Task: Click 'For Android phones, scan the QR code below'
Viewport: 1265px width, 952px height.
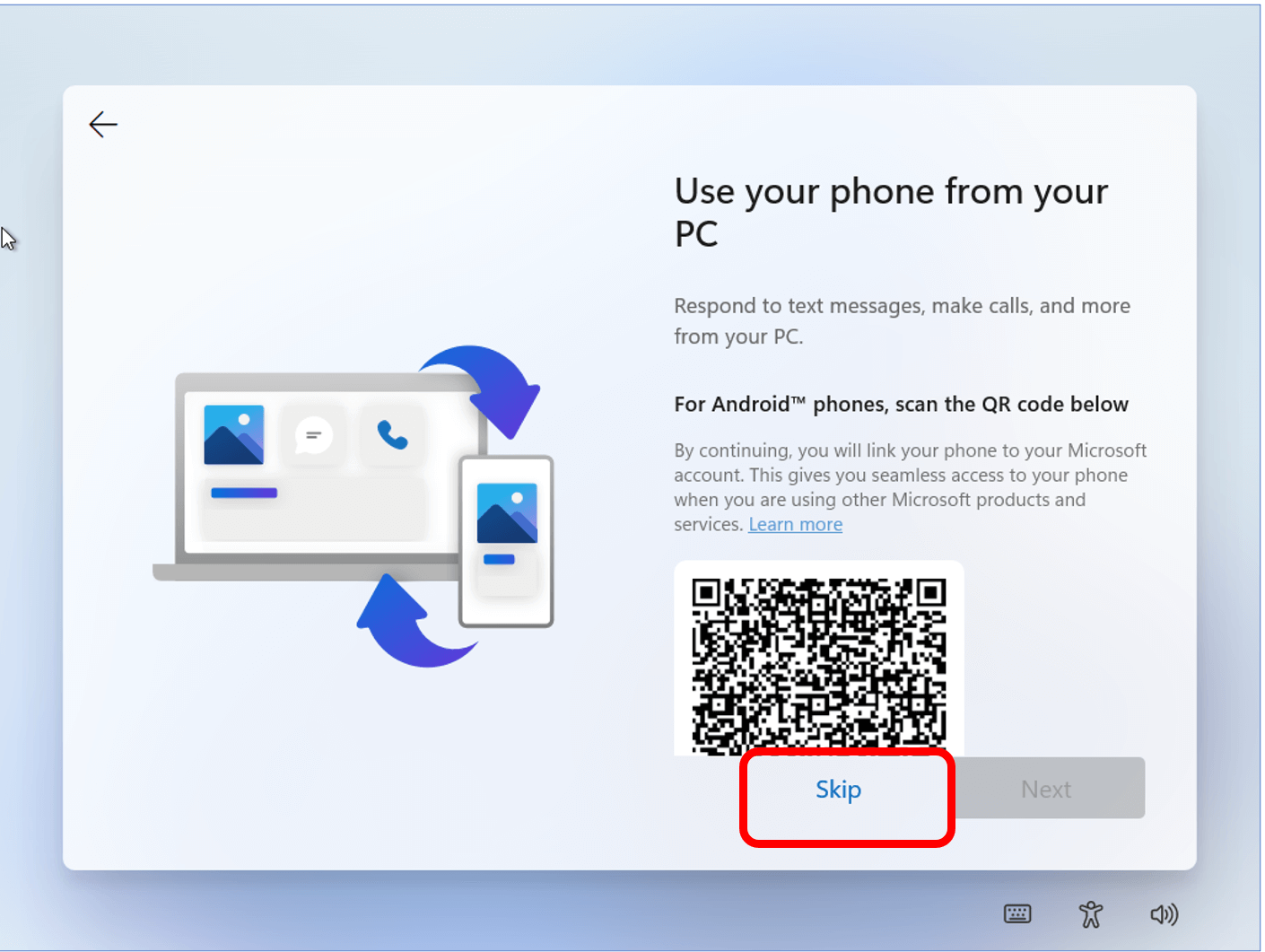Action: pyautogui.click(x=901, y=404)
